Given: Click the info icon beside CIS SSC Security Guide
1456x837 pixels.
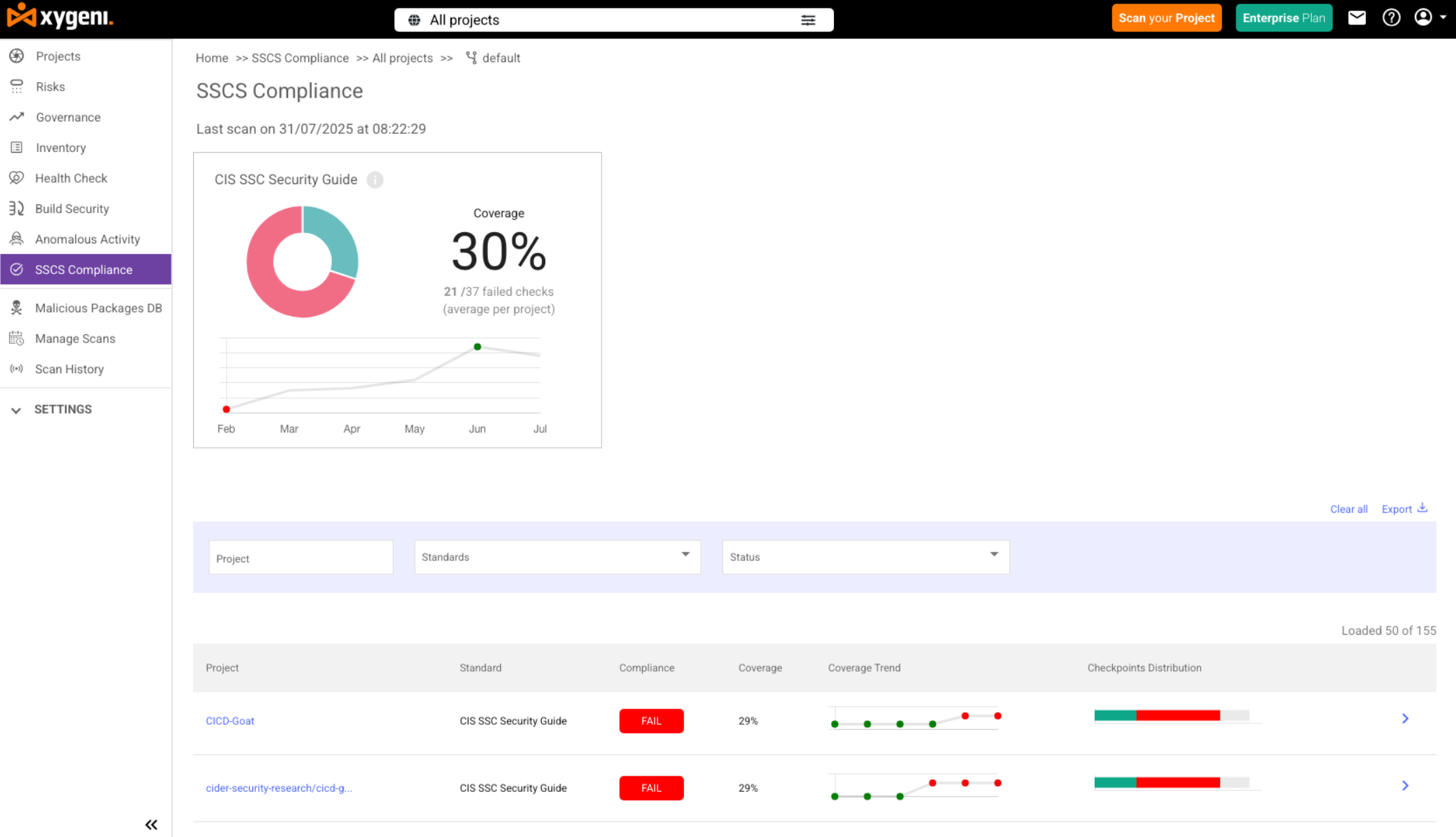Looking at the screenshot, I should (375, 180).
